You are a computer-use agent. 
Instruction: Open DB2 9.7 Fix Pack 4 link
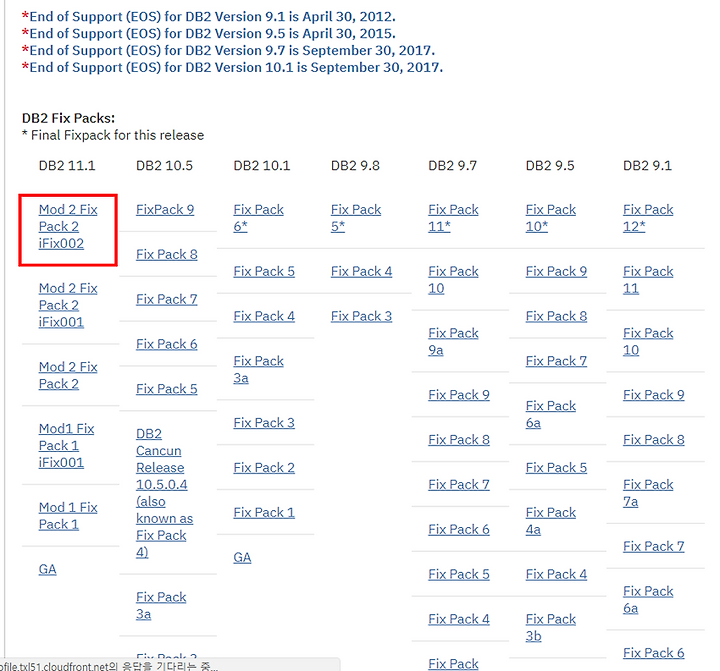click(459, 619)
